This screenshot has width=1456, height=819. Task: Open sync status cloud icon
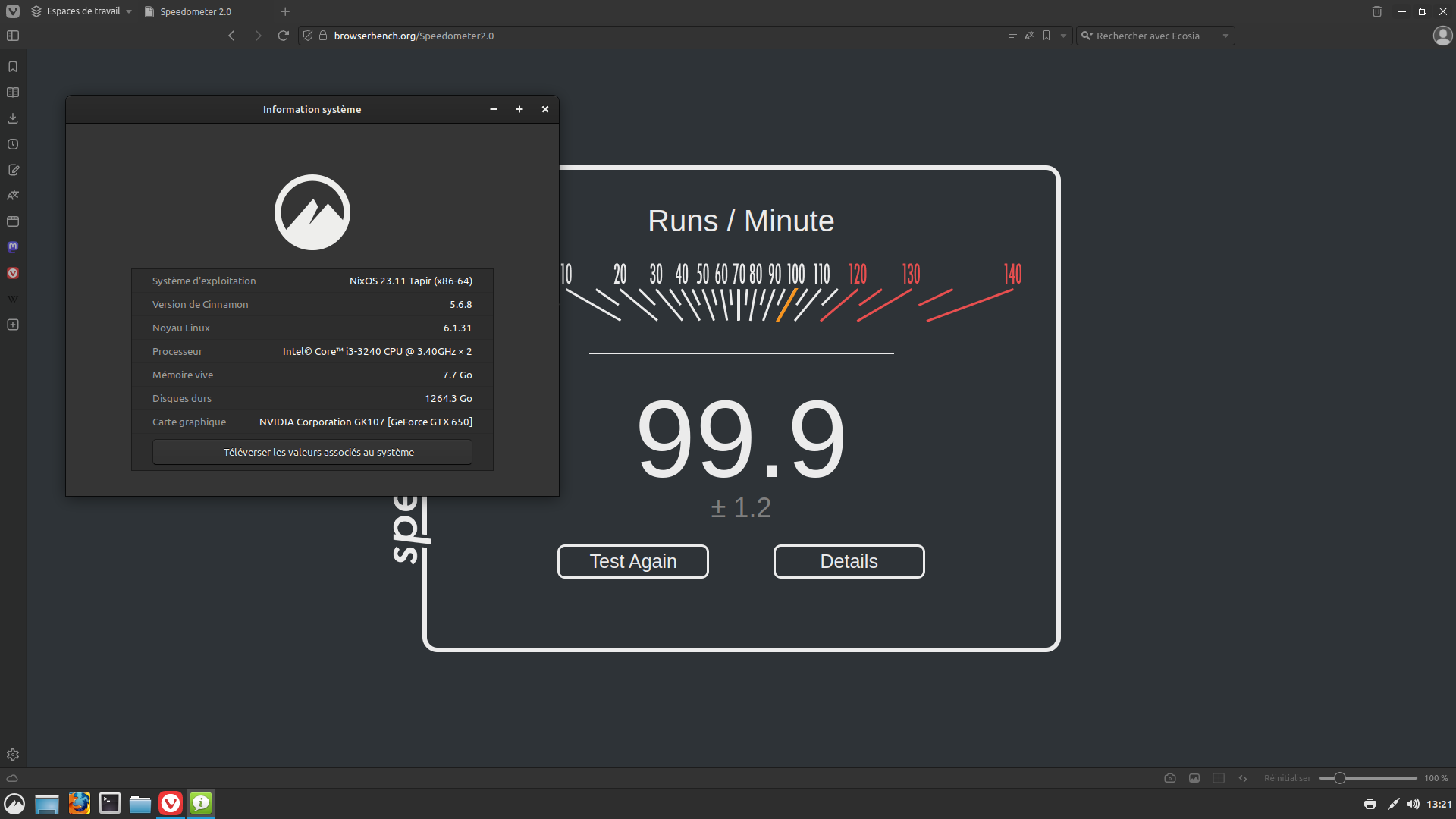12,778
